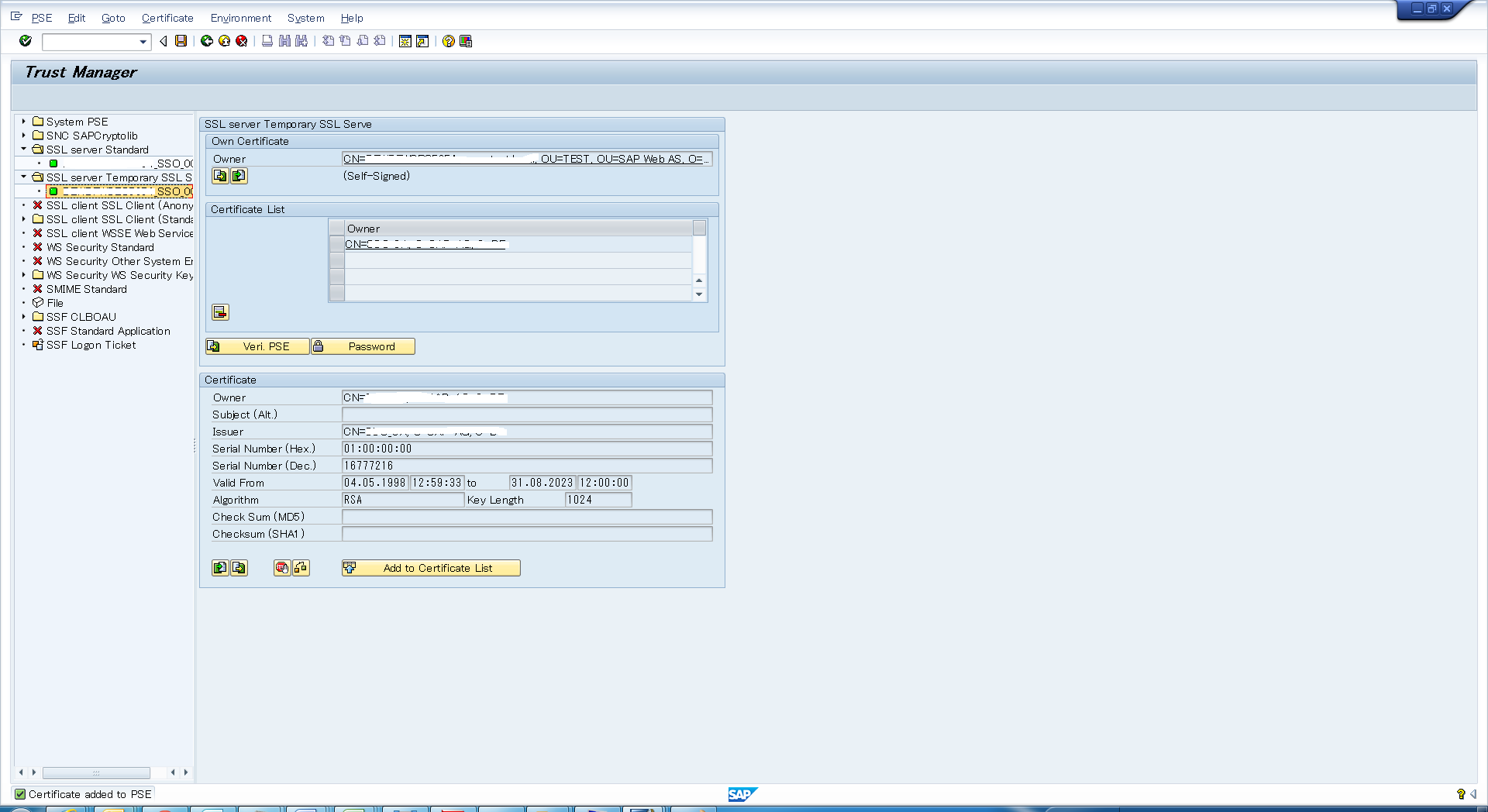Select the unlock icon near Add to Certificate List
Viewport: 1488px width, 812px height.
pos(301,568)
